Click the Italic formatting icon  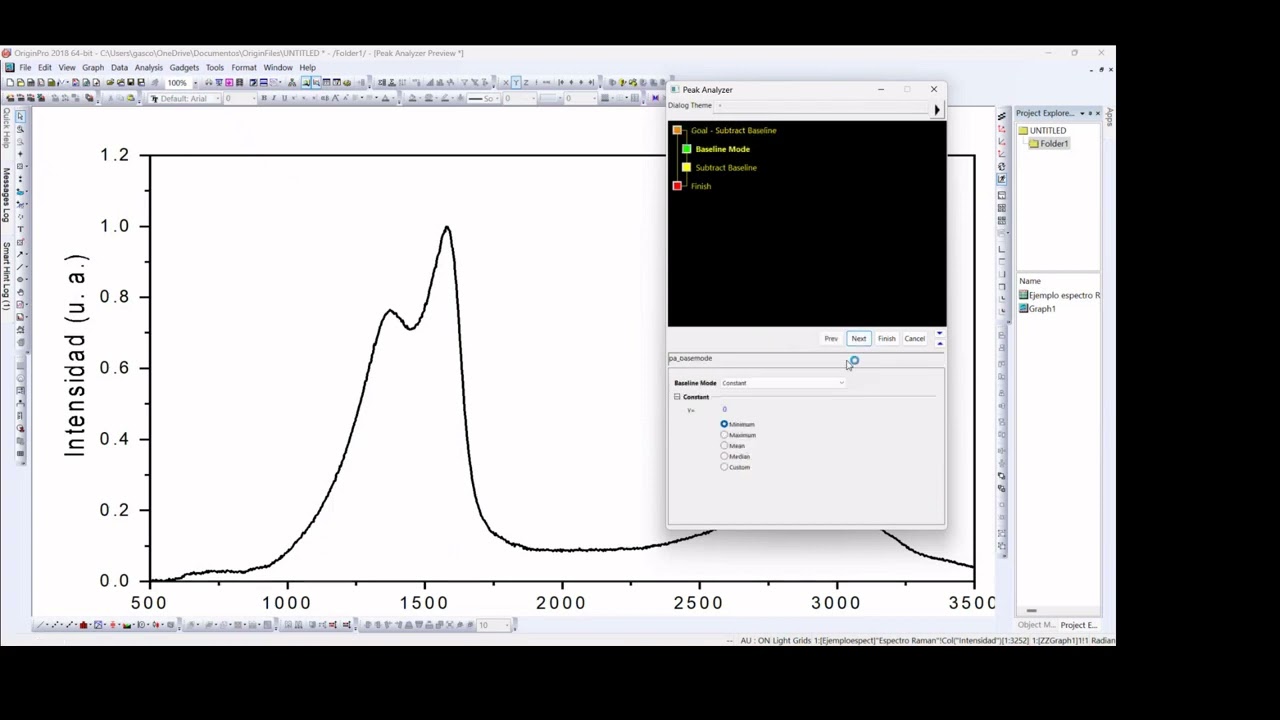point(274,98)
